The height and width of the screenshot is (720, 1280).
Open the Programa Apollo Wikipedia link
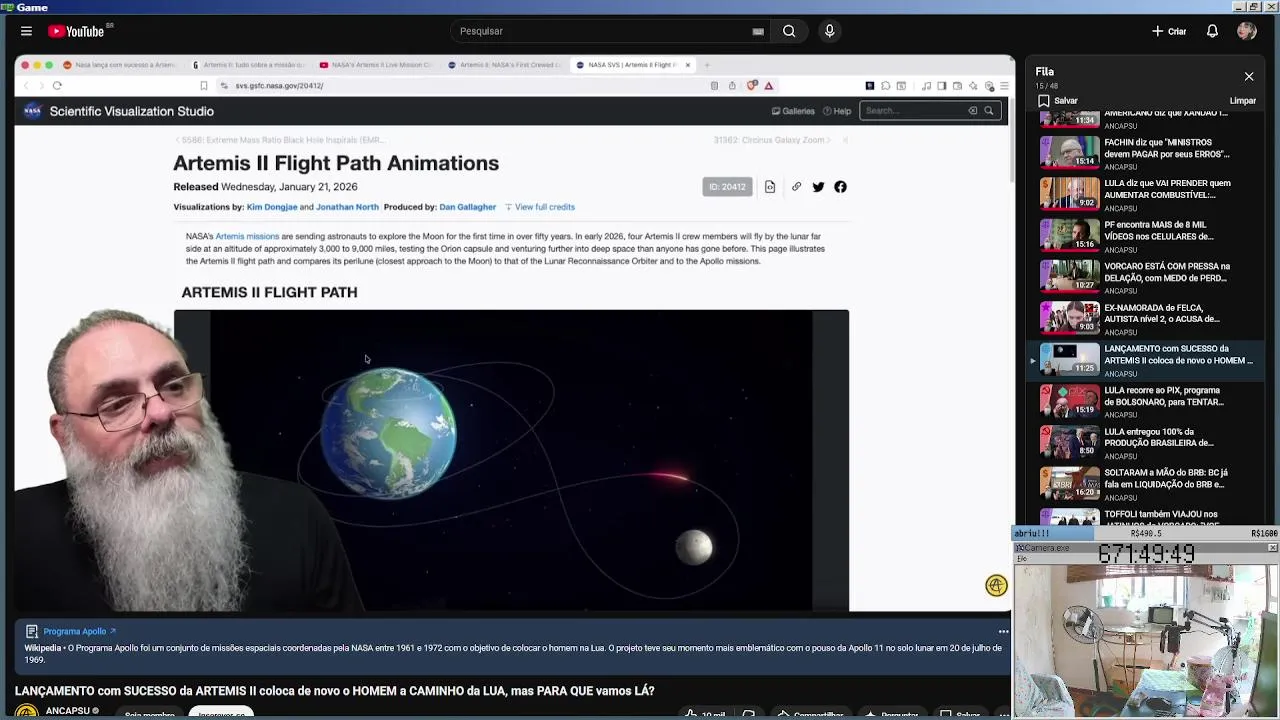click(80, 632)
